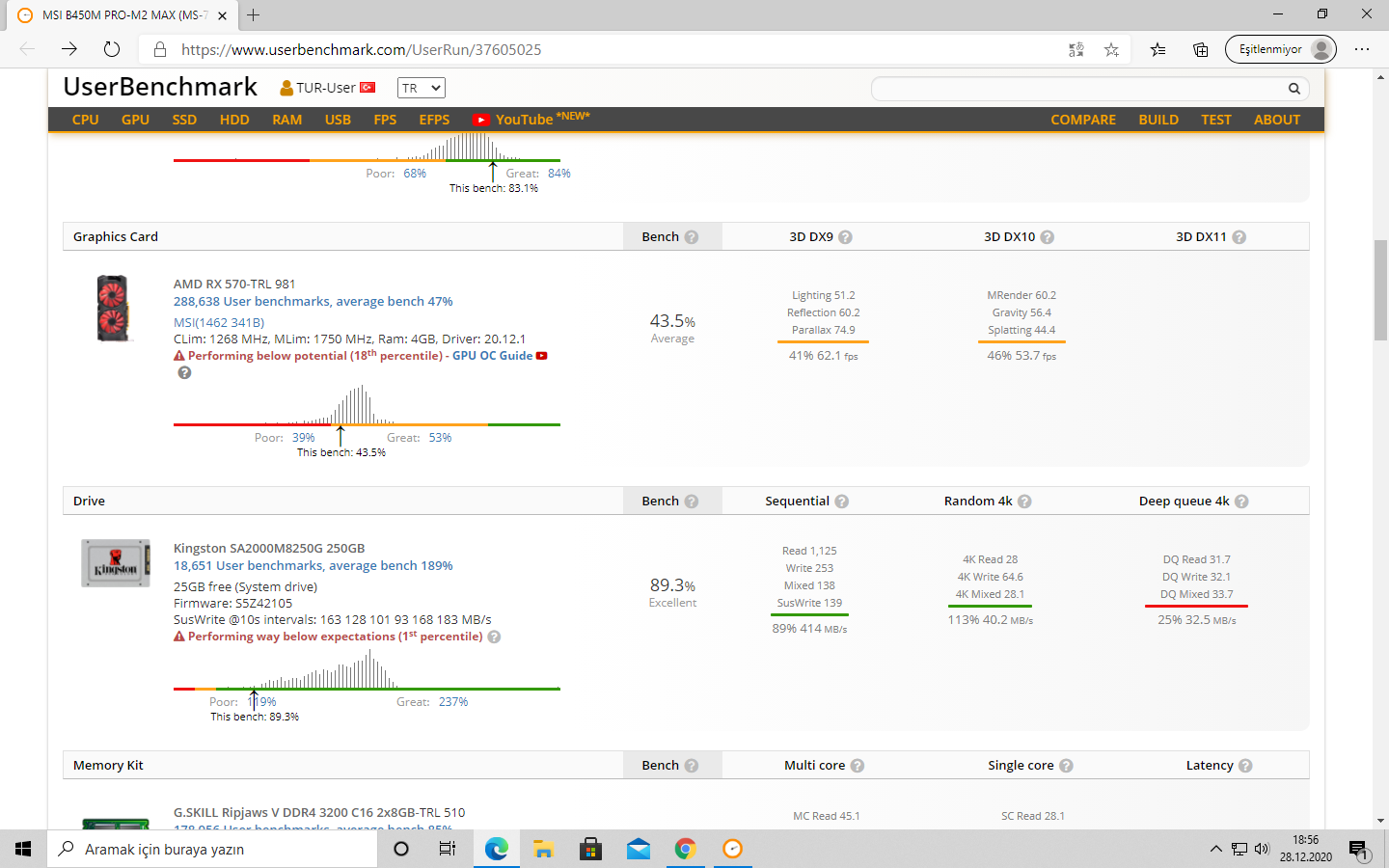Click the page vertical scrollbar thumb
This screenshot has width=1389, height=868.
(1380, 289)
